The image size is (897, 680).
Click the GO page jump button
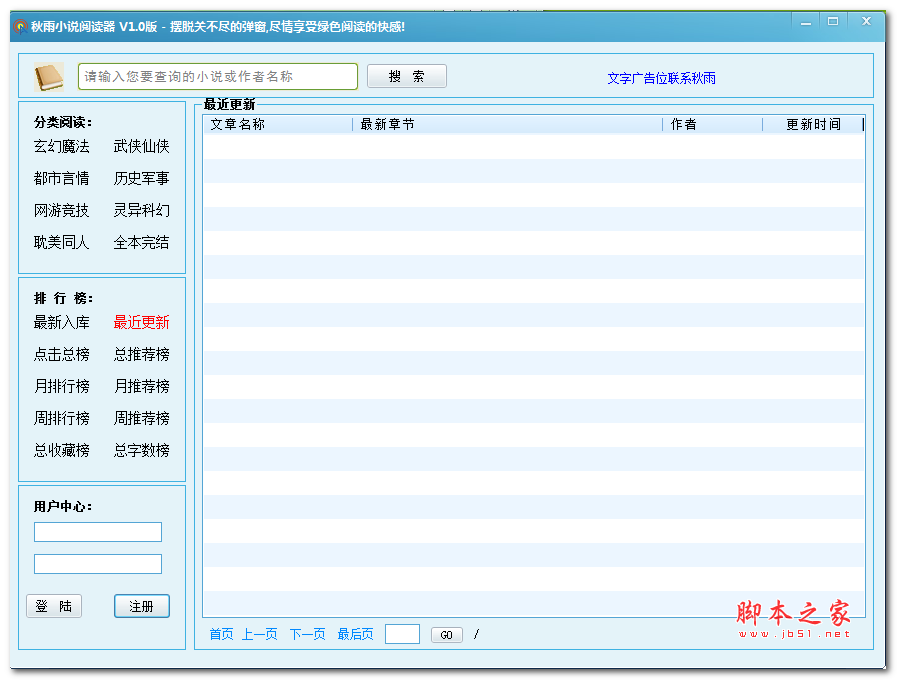pyautogui.click(x=446, y=634)
